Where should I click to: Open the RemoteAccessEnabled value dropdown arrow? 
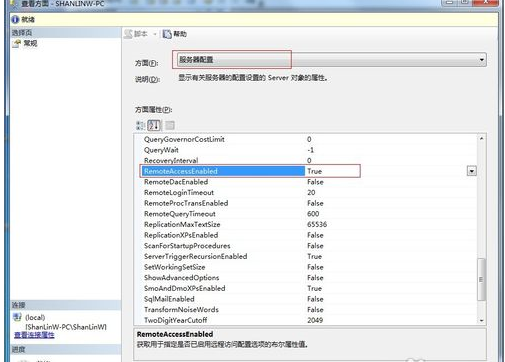pyautogui.click(x=471, y=171)
